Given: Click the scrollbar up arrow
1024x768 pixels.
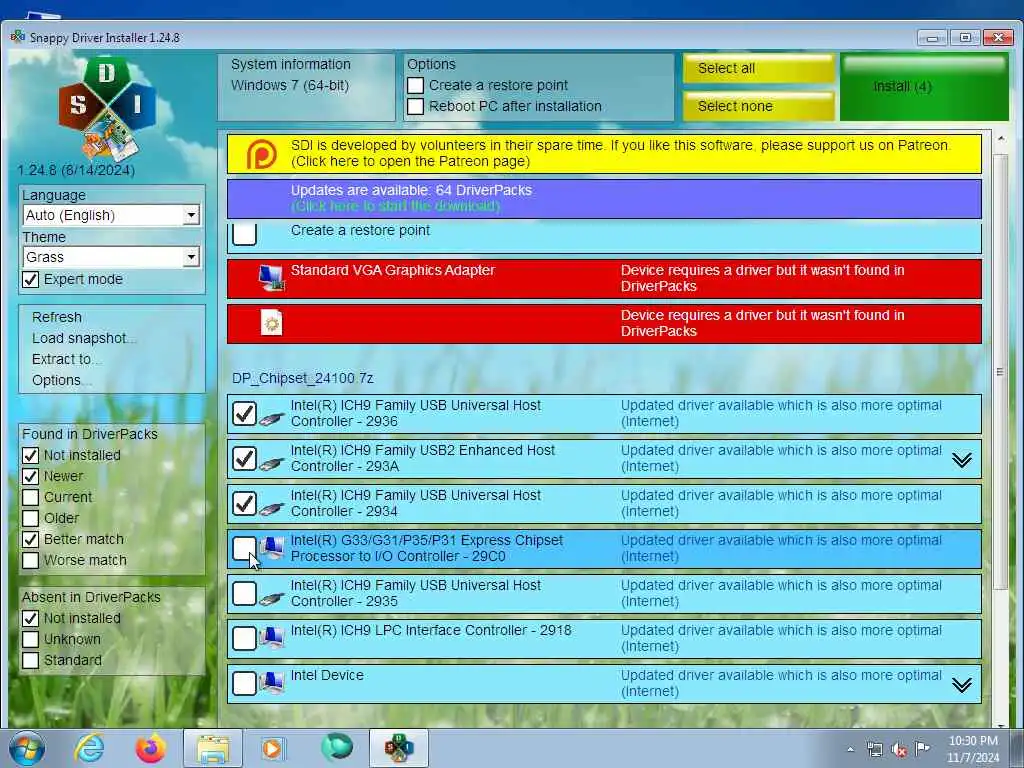Looking at the screenshot, I should 1000,138.
